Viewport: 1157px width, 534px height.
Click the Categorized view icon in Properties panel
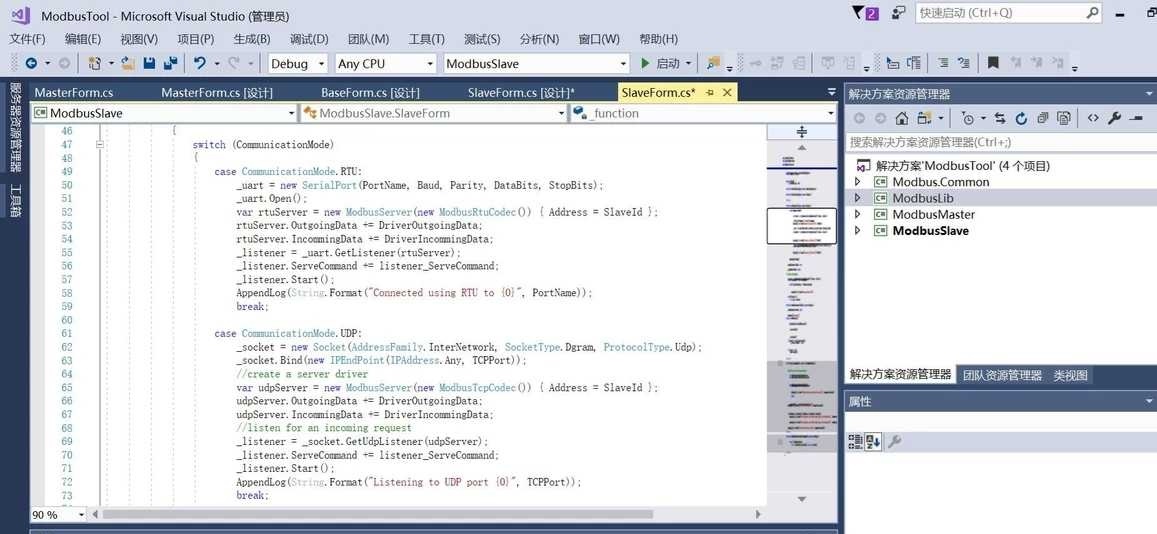(855, 442)
